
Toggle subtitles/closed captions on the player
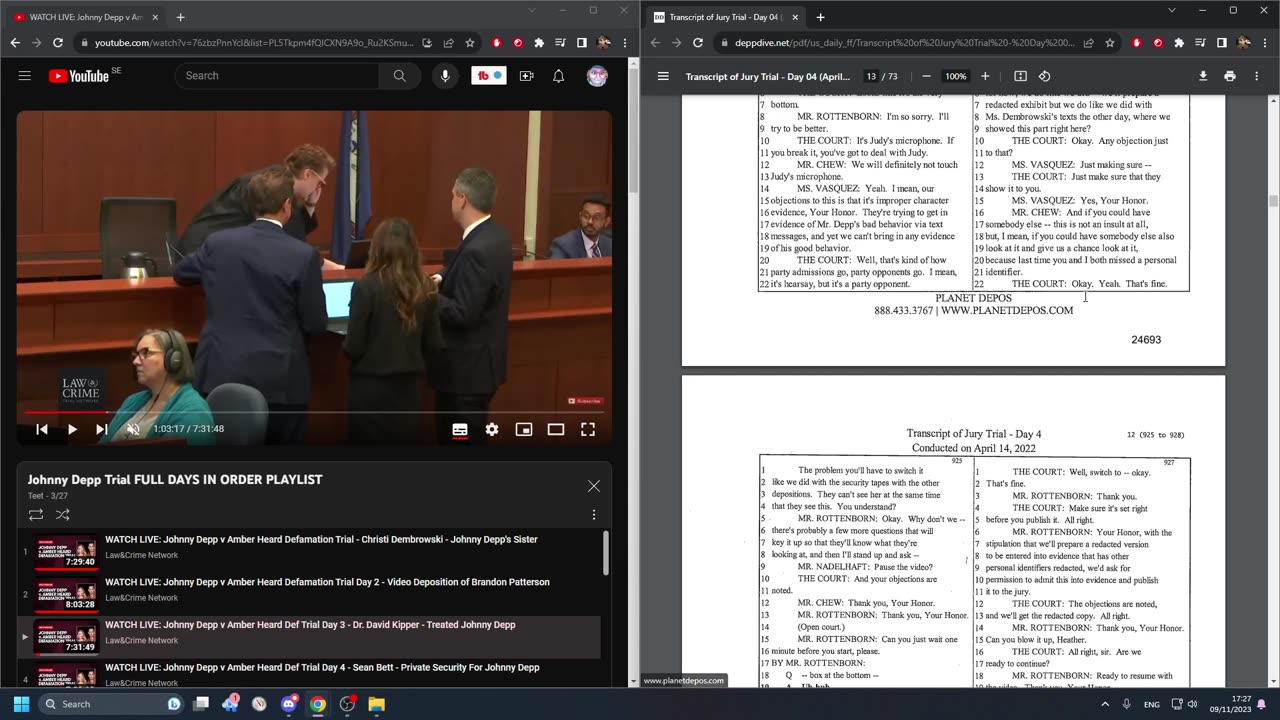pos(460,429)
